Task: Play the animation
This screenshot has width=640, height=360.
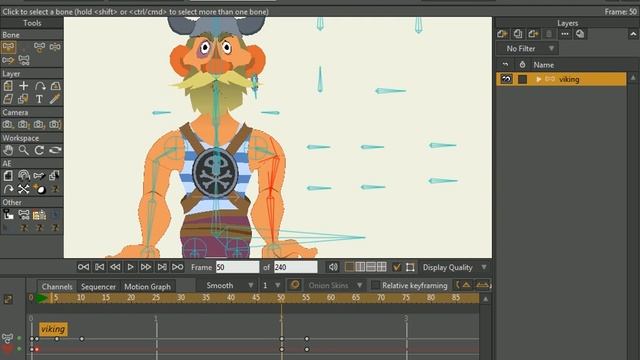Action: tap(130, 267)
